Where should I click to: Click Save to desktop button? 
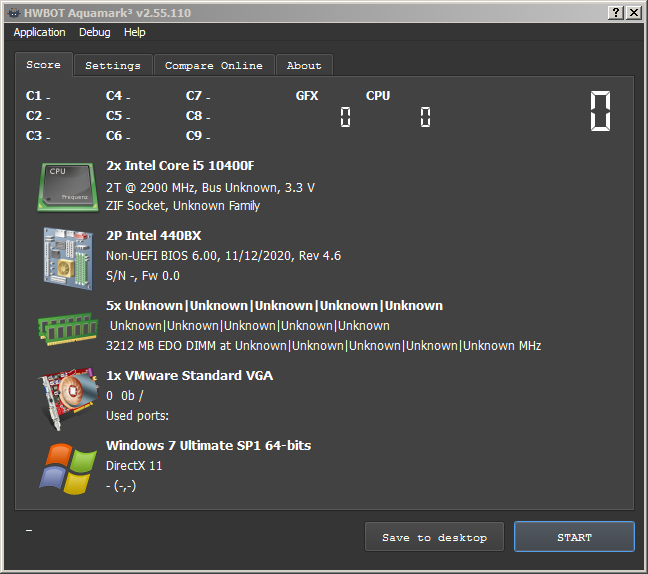[434, 537]
